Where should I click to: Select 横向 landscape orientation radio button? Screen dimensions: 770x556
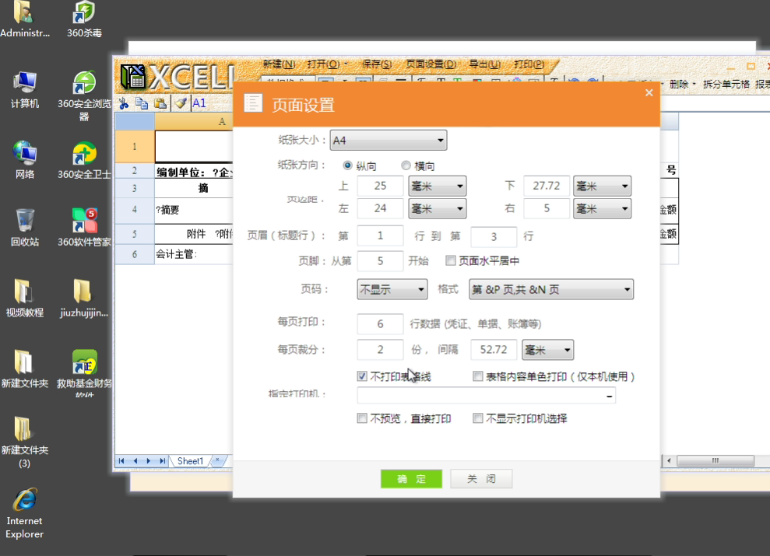pyautogui.click(x=406, y=166)
